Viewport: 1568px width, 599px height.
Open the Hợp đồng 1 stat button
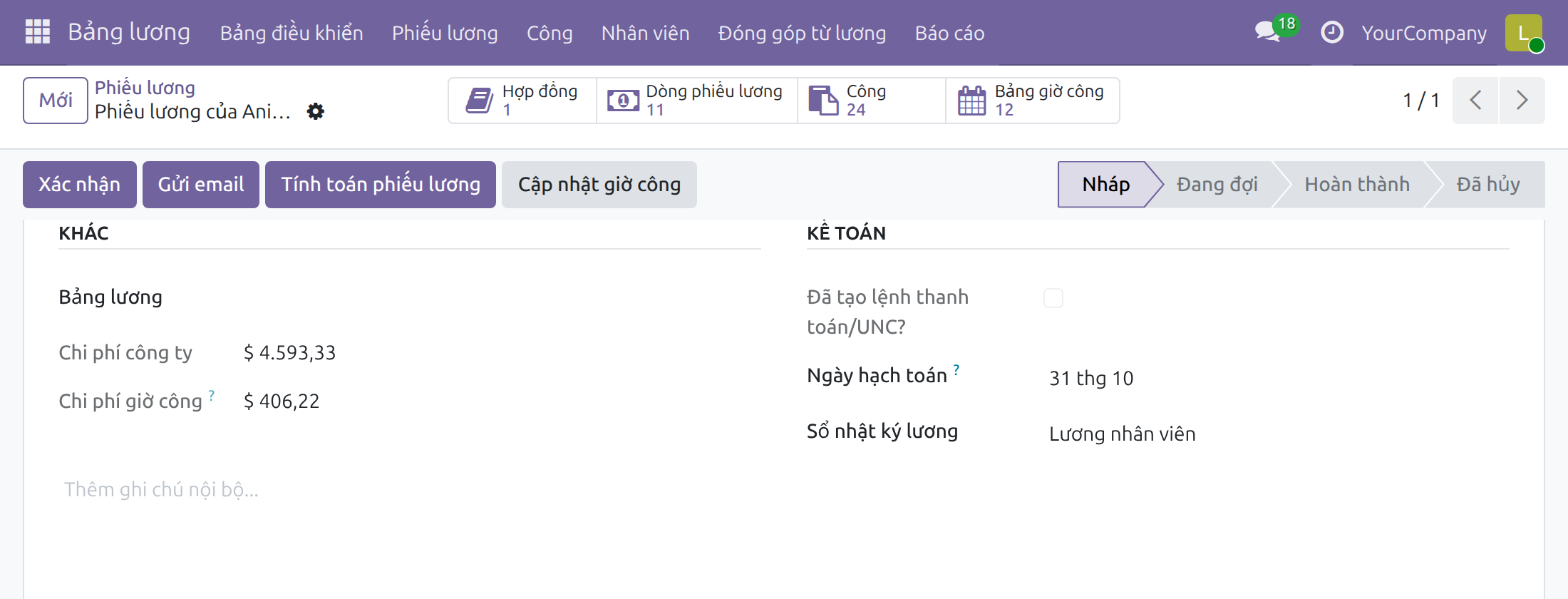click(522, 101)
